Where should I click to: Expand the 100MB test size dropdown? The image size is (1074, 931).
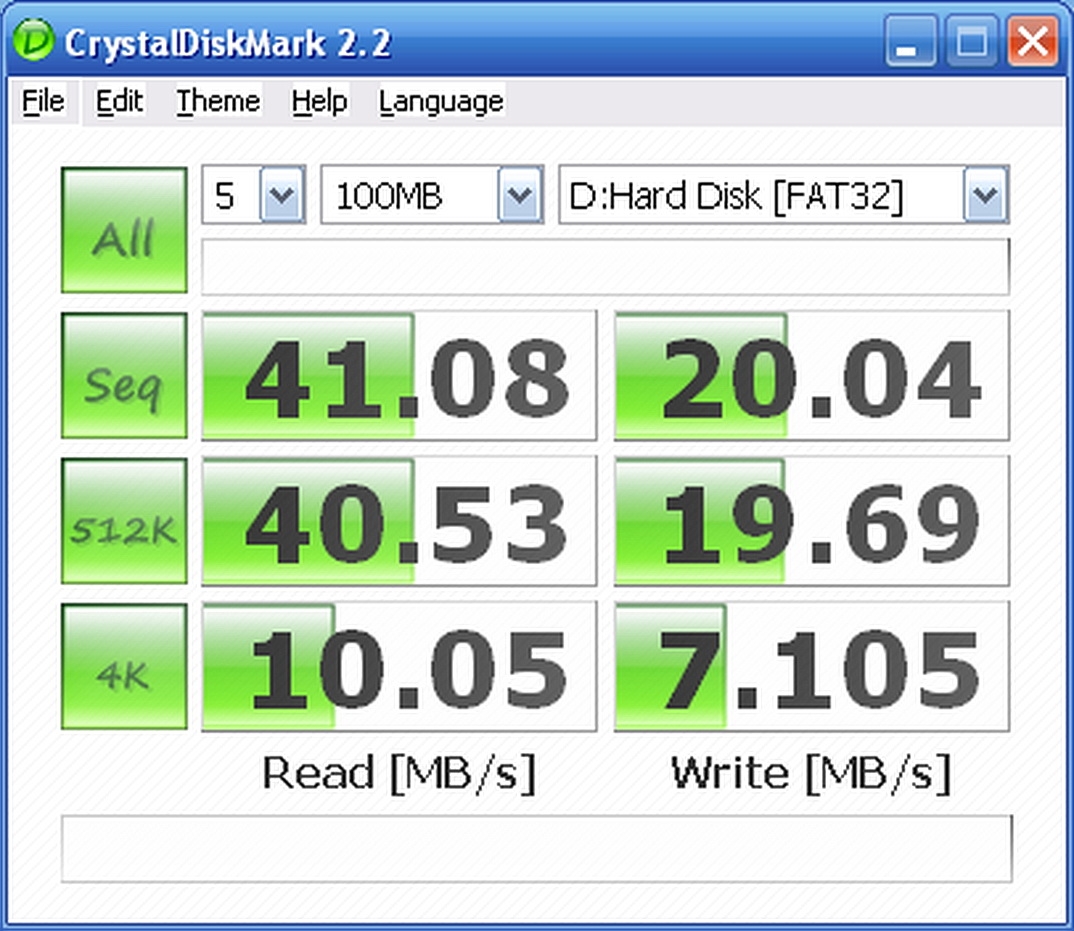520,195
